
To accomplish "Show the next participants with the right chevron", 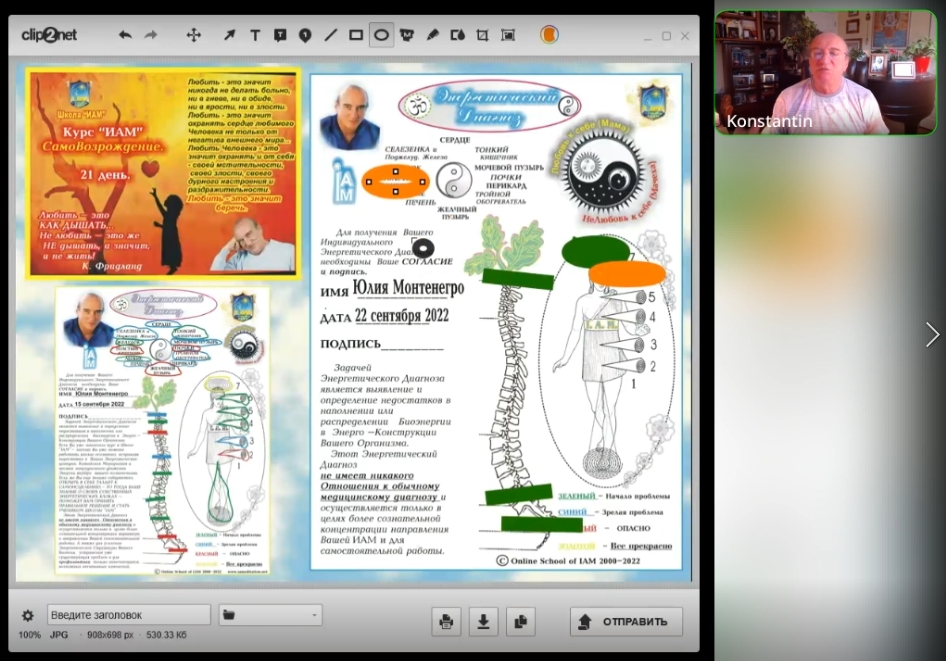I will pyautogui.click(x=932, y=335).
